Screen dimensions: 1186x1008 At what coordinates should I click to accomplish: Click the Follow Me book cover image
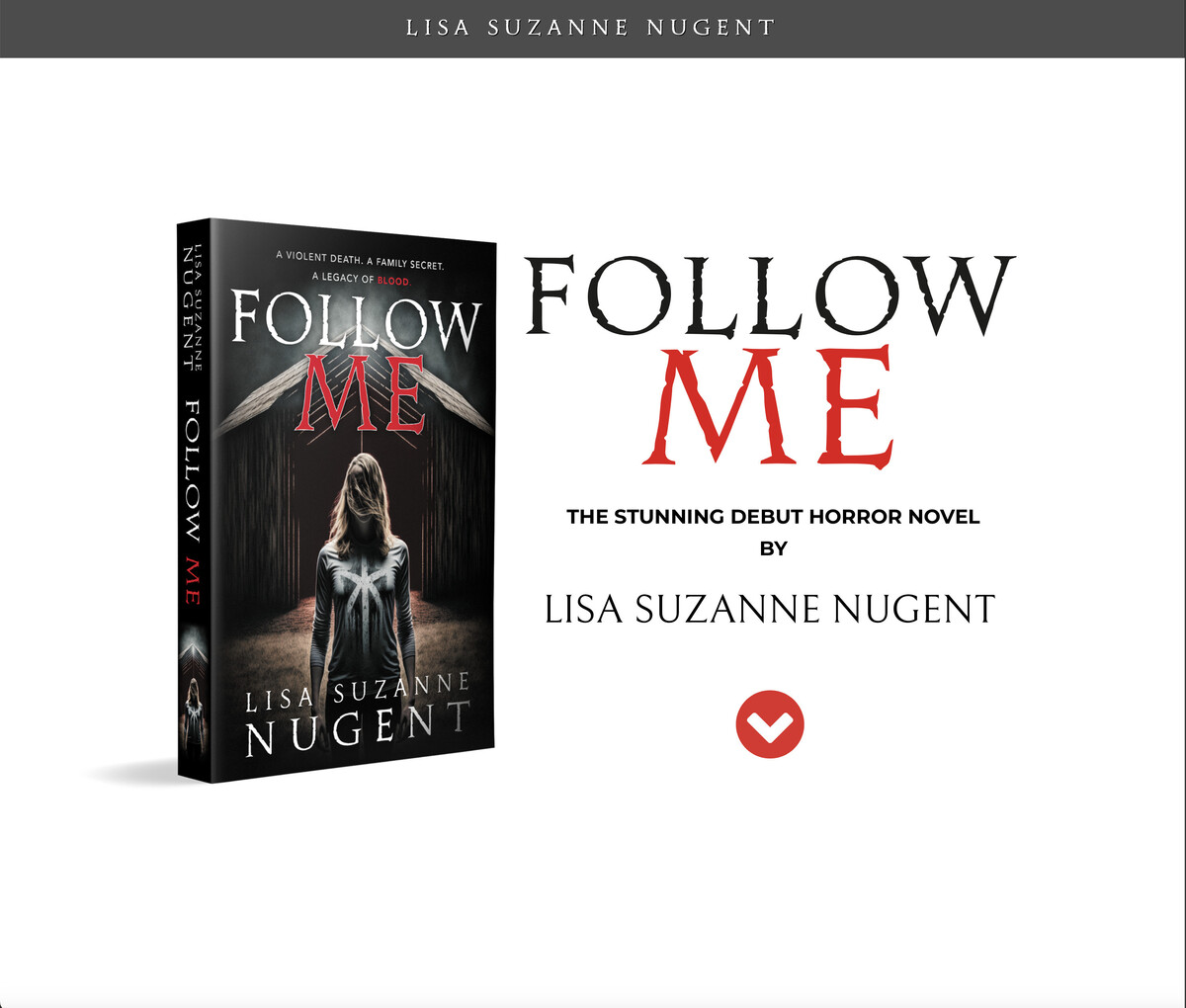click(x=336, y=500)
